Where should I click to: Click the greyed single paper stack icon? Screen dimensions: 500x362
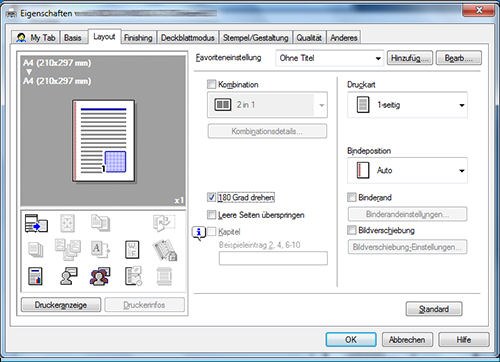35,250
